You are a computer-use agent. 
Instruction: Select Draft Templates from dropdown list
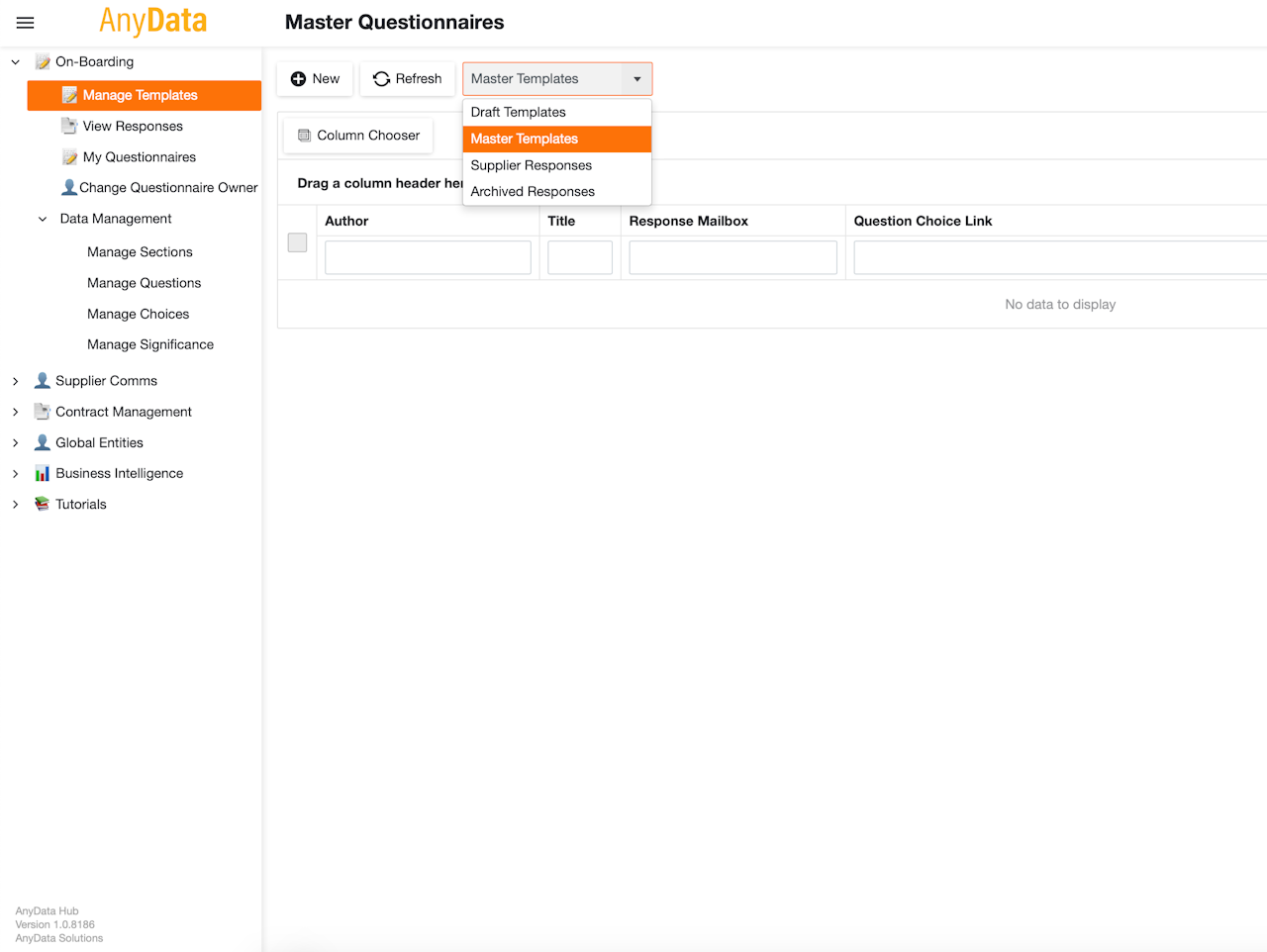pos(557,113)
